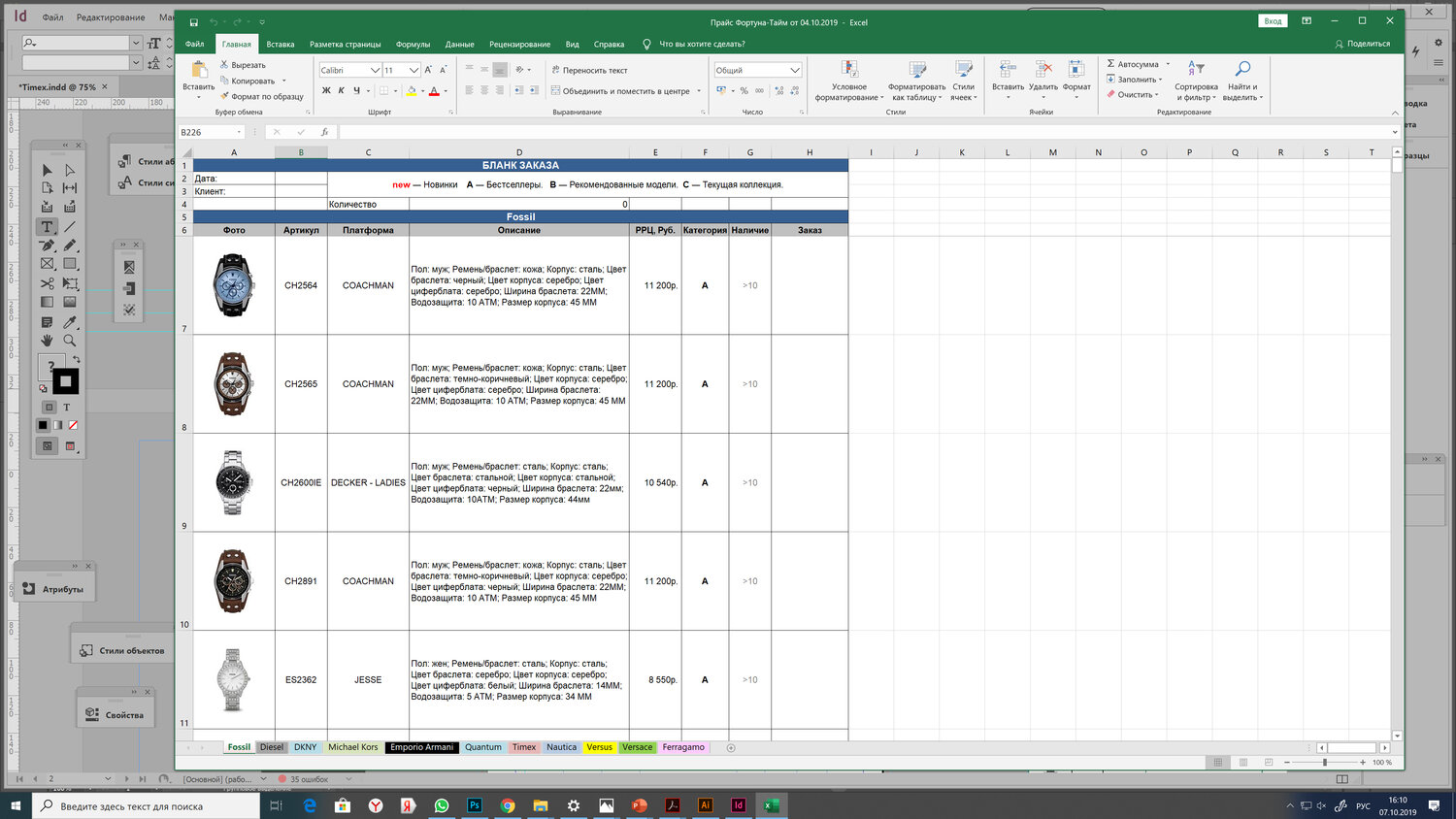Click the Format Painter brush icon

(225, 96)
